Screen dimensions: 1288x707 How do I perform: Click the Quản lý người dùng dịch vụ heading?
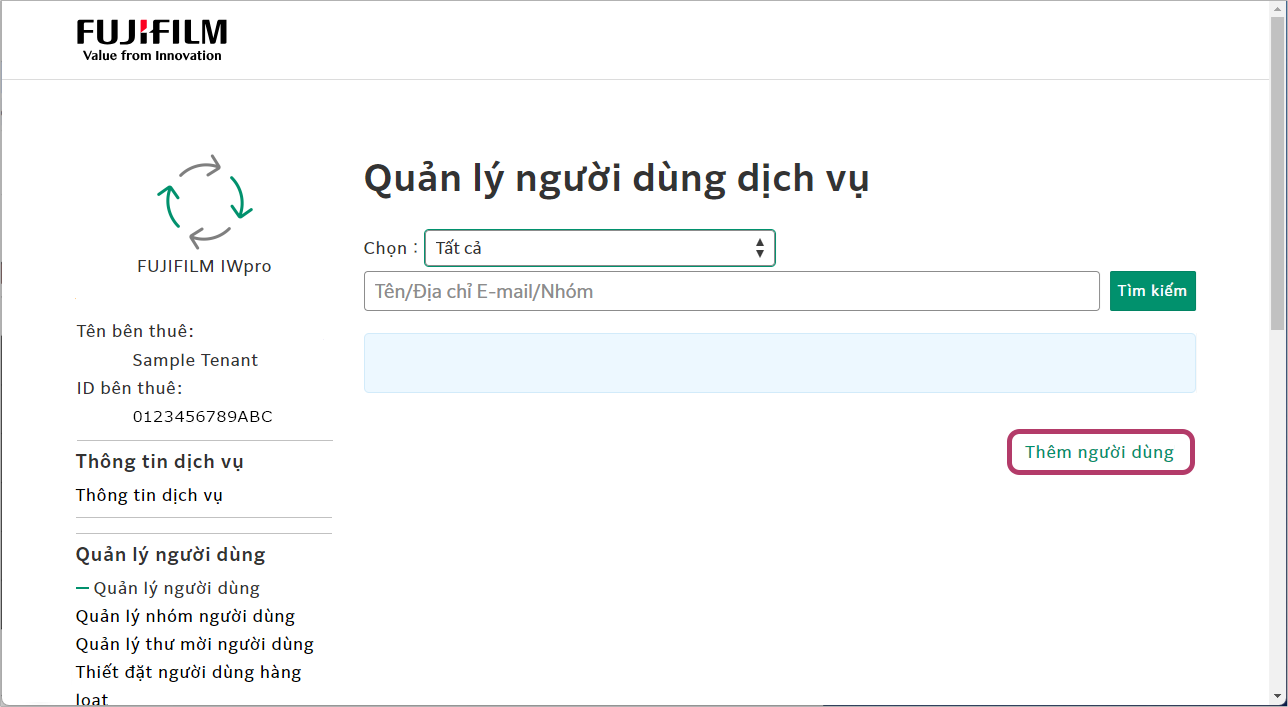617,179
